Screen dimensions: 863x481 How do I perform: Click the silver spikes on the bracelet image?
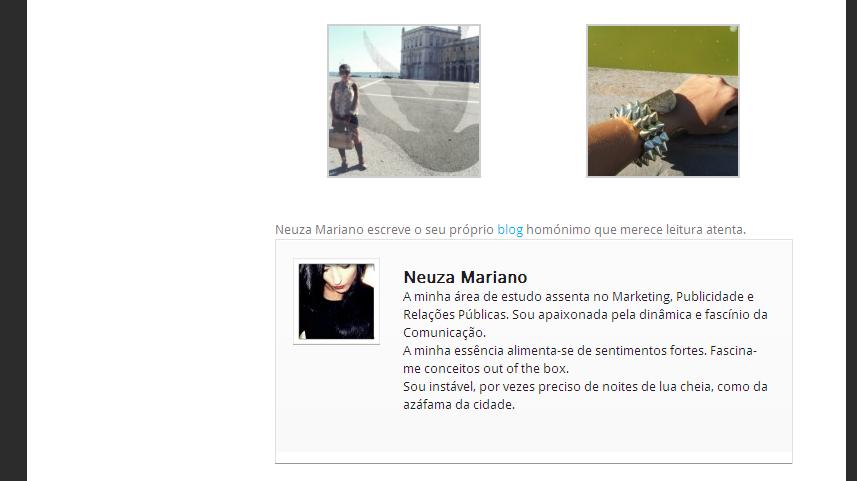coord(642,131)
